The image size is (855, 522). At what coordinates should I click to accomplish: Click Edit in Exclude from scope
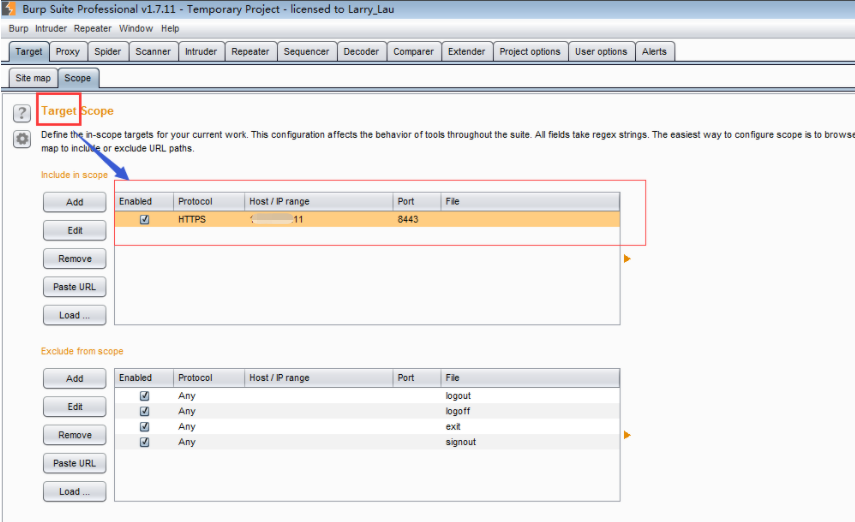(x=75, y=407)
